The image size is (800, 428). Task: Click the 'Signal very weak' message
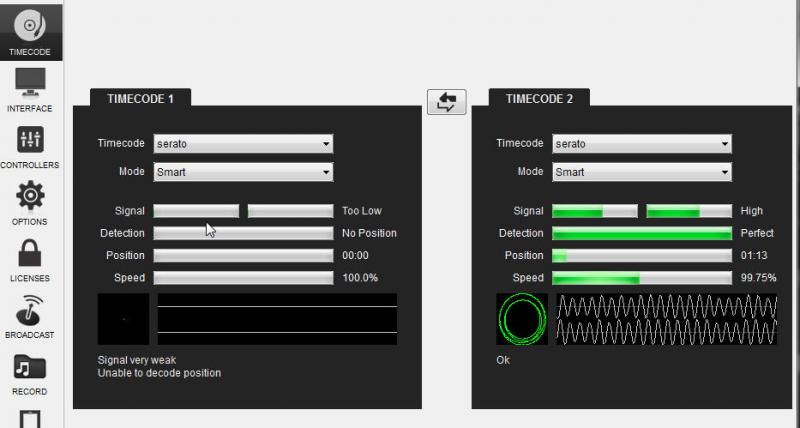137,360
